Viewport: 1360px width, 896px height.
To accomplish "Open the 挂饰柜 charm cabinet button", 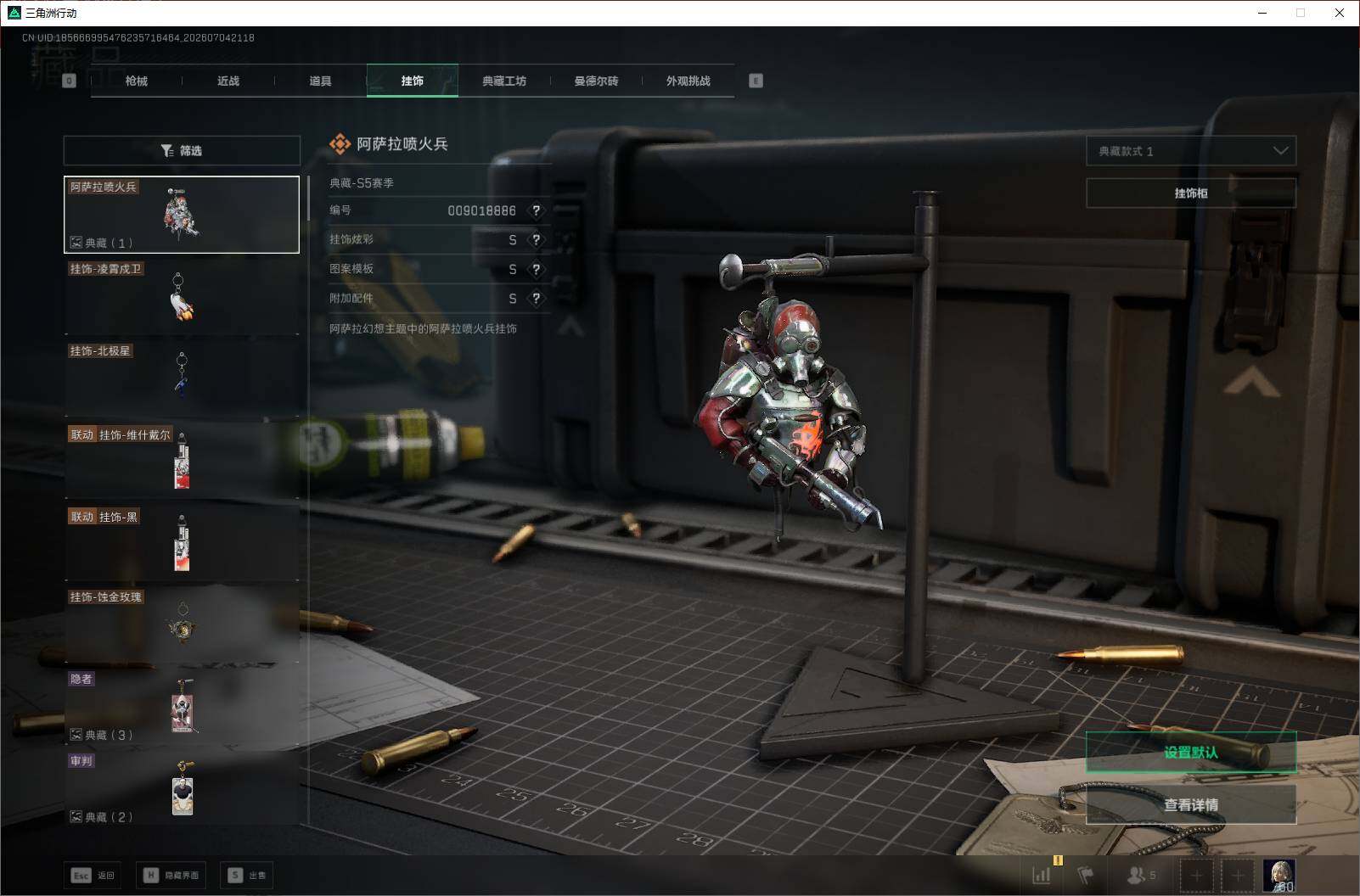I will tap(1191, 193).
